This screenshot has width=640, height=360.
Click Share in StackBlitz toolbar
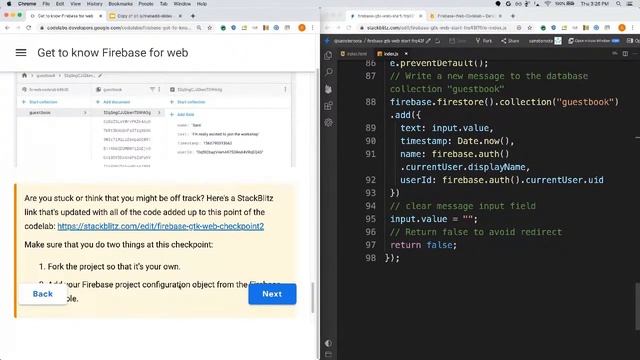[510, 41]
